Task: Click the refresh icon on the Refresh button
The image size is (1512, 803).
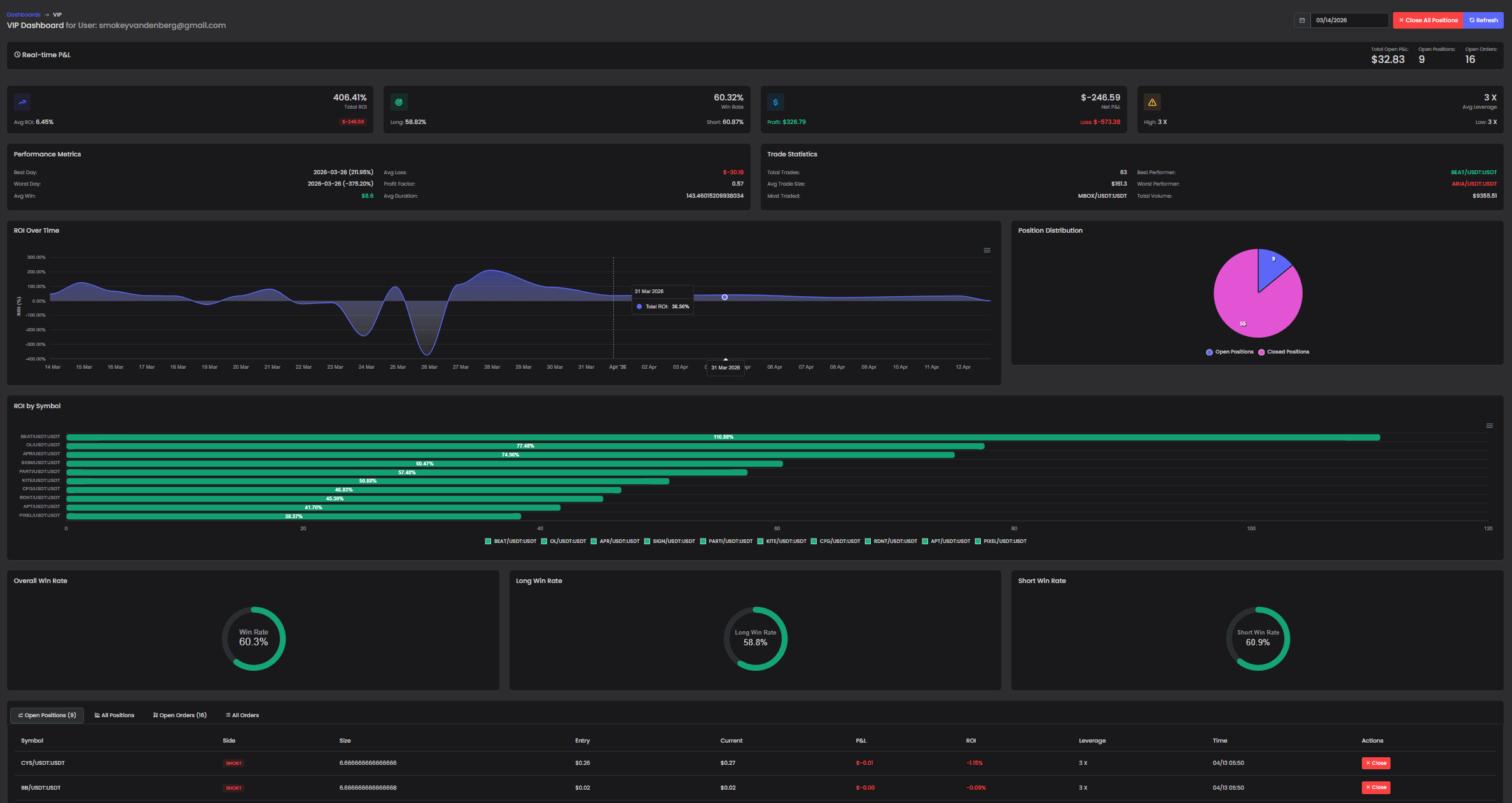Action: [1473, 20]
